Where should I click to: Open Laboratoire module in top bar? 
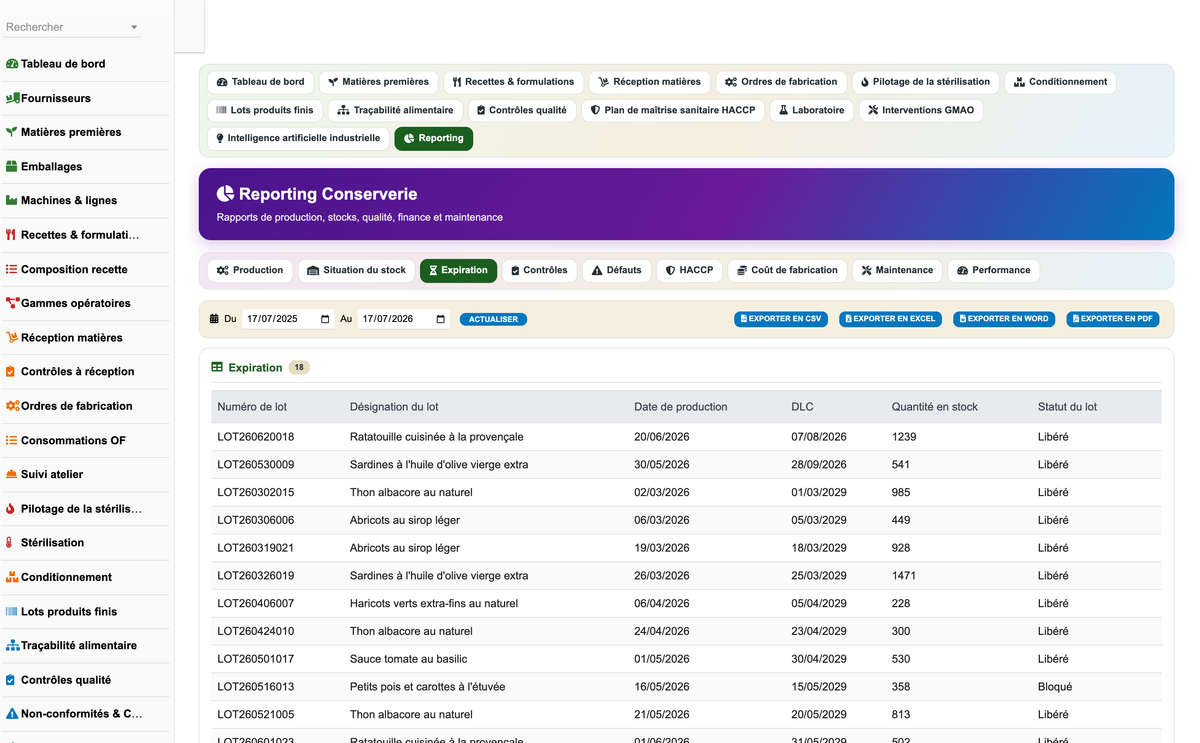(811, 110)
